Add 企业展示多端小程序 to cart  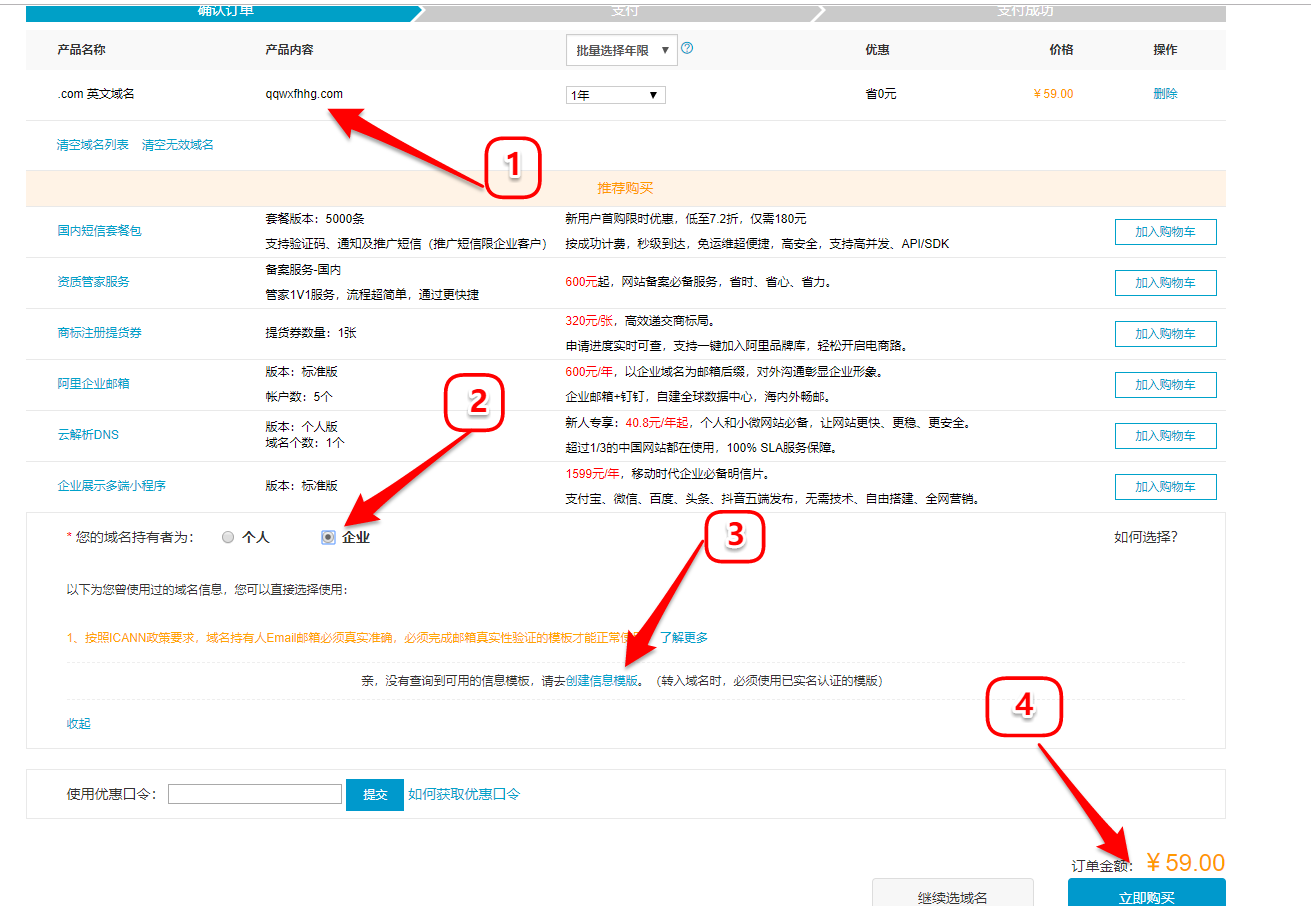[x=1165, y=487]
